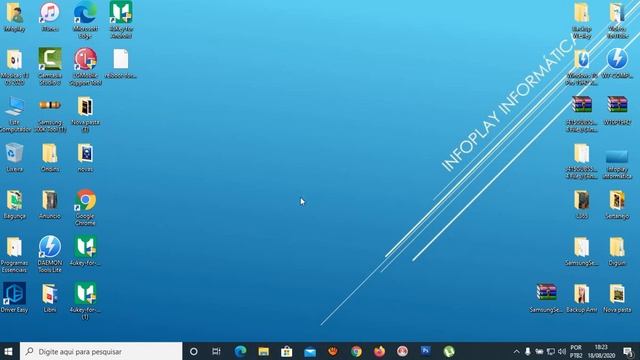Switch input language via POR PTB2 indicator

tap(576, 351)
